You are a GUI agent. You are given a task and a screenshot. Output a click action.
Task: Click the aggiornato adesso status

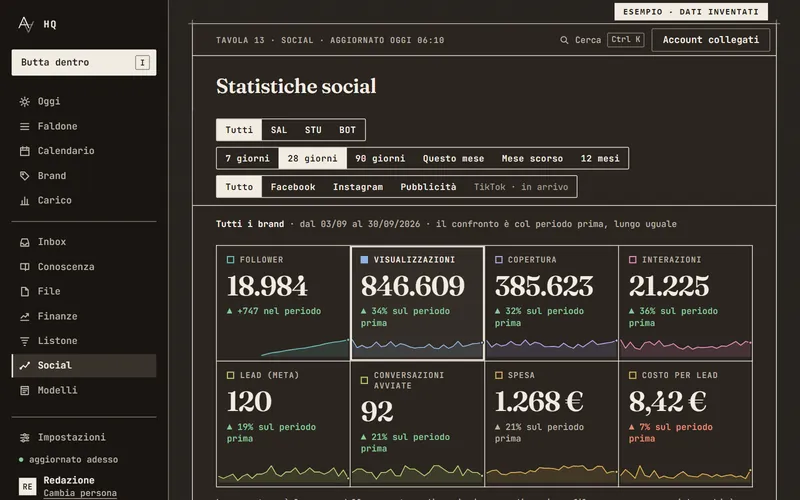point(68,460)
